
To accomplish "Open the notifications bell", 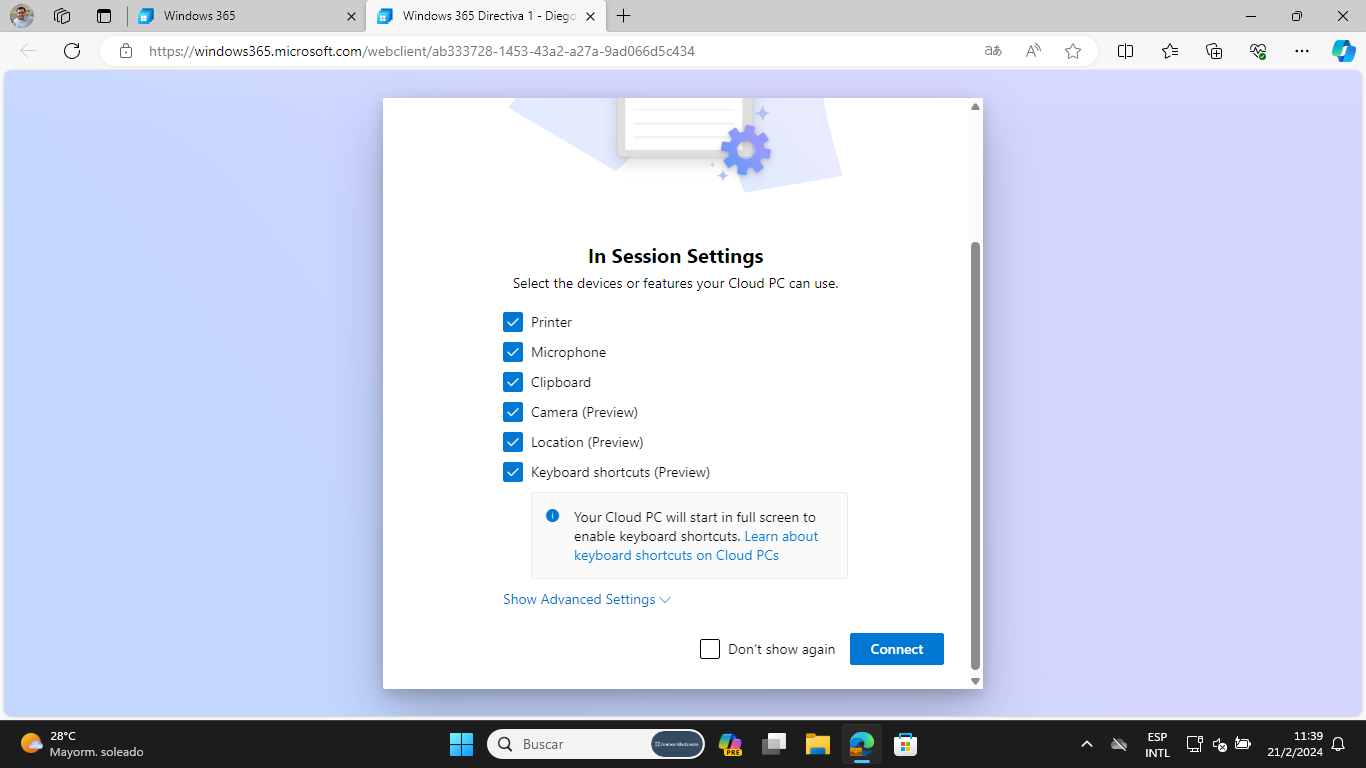I will pyautogui.click(x=1339, y=744).
